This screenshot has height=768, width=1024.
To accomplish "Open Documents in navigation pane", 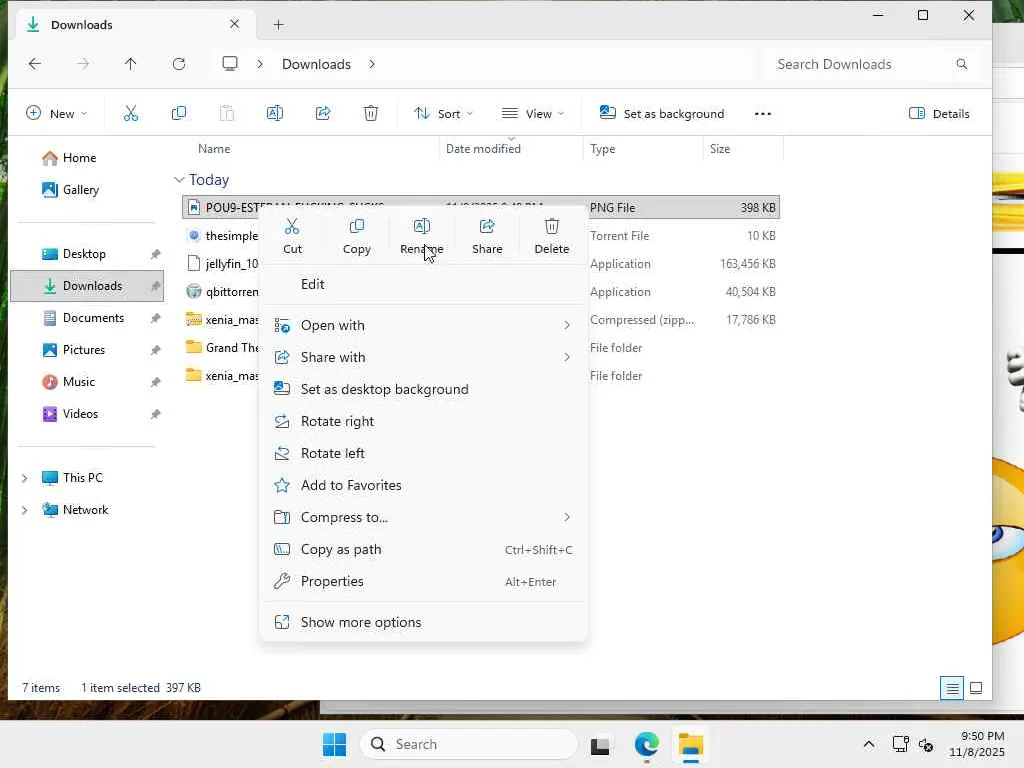I will coord(87,318).
